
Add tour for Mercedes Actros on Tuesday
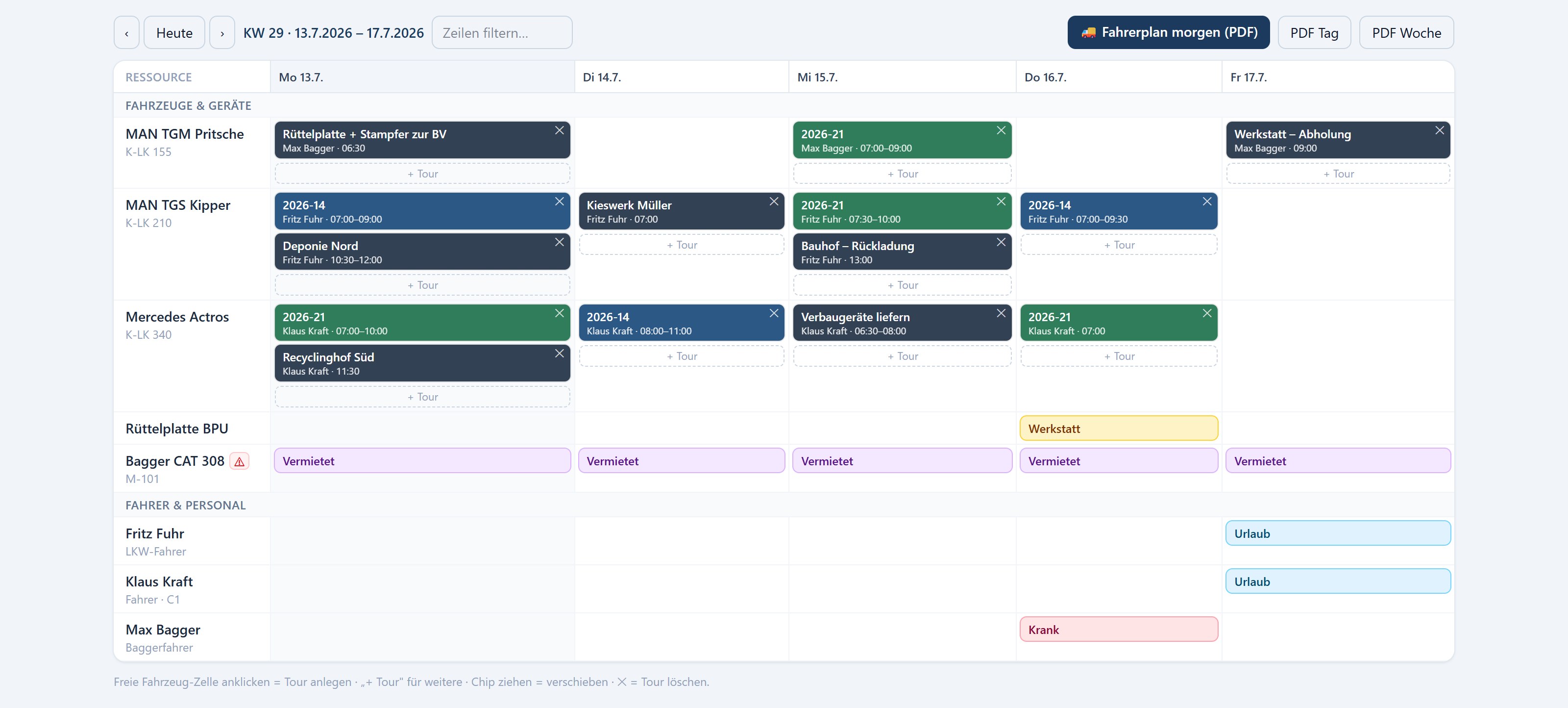coord(682,356)
